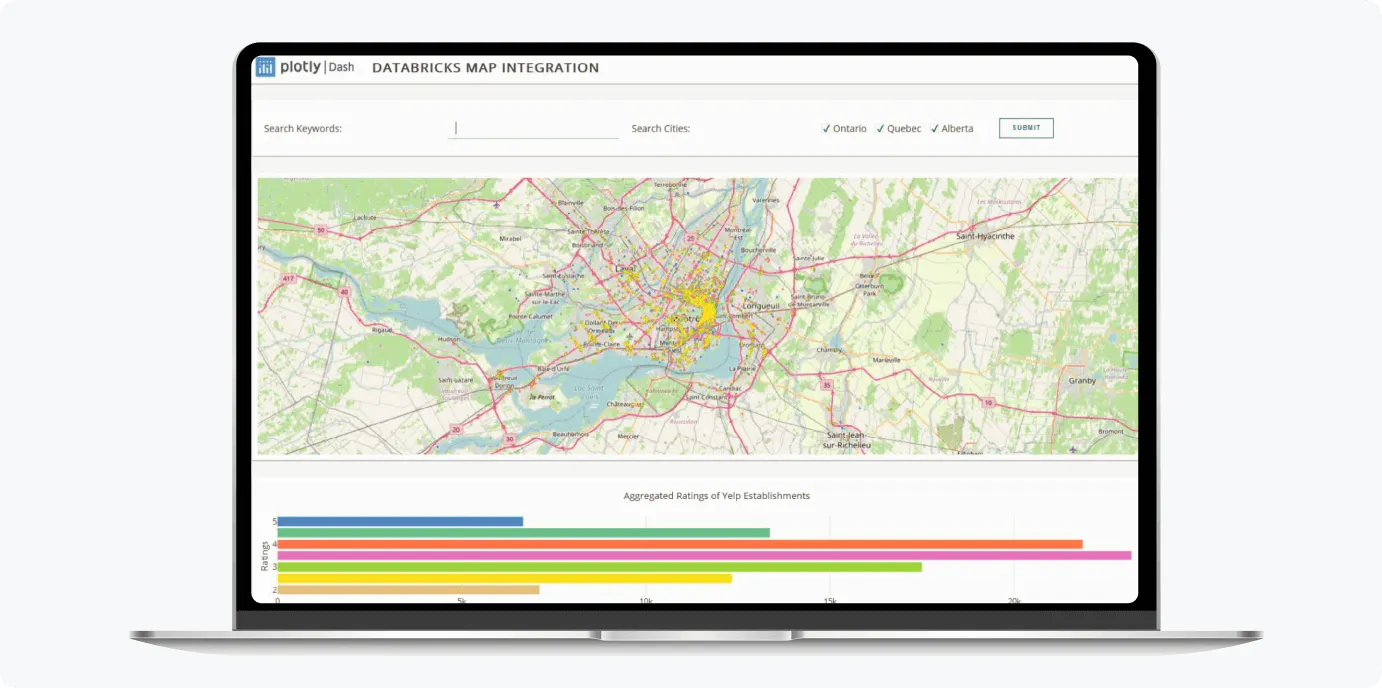The image size is (1382, 688).
Task: Click Saint-Jean-sur-Richelieu on the map
Action: pyautogui.click(x=848, y=440)
